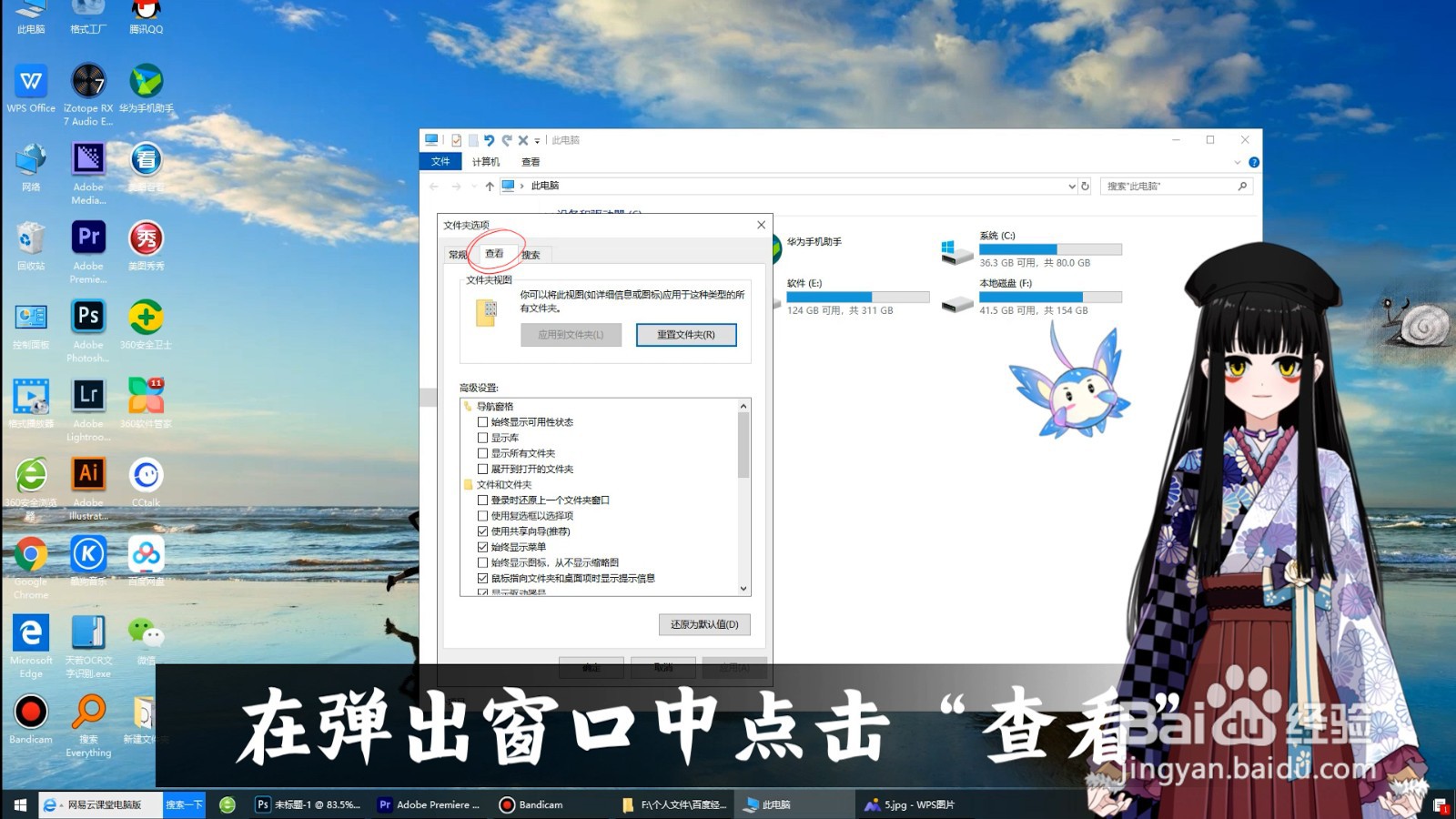Click the Properties icon in the quick access toolbar
This screenshot has height=819, width=1456.
pyautogui.click(x=456, y=140)
